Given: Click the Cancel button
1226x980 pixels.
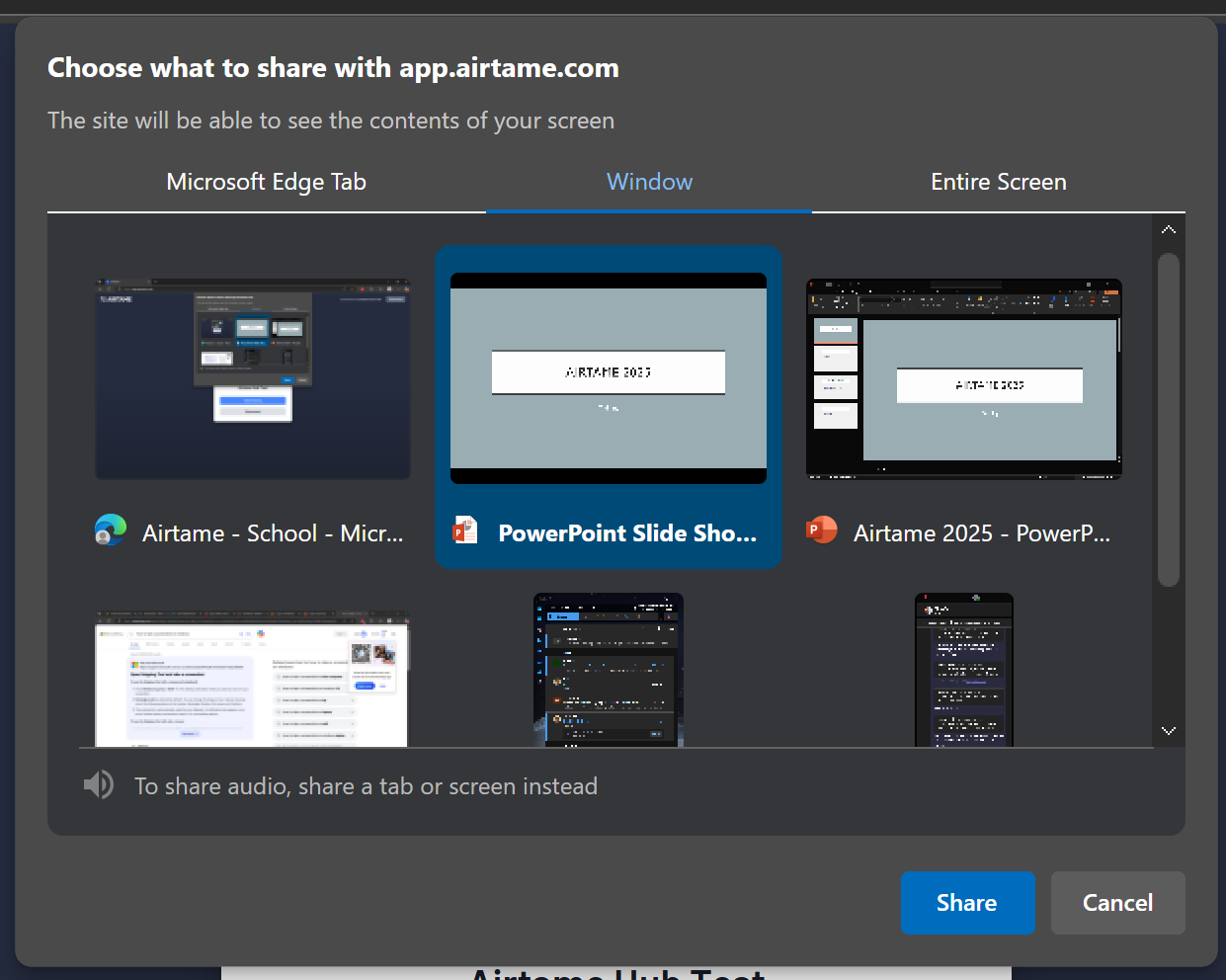Looking at the screenshot, I should (x=1117, y=902).
